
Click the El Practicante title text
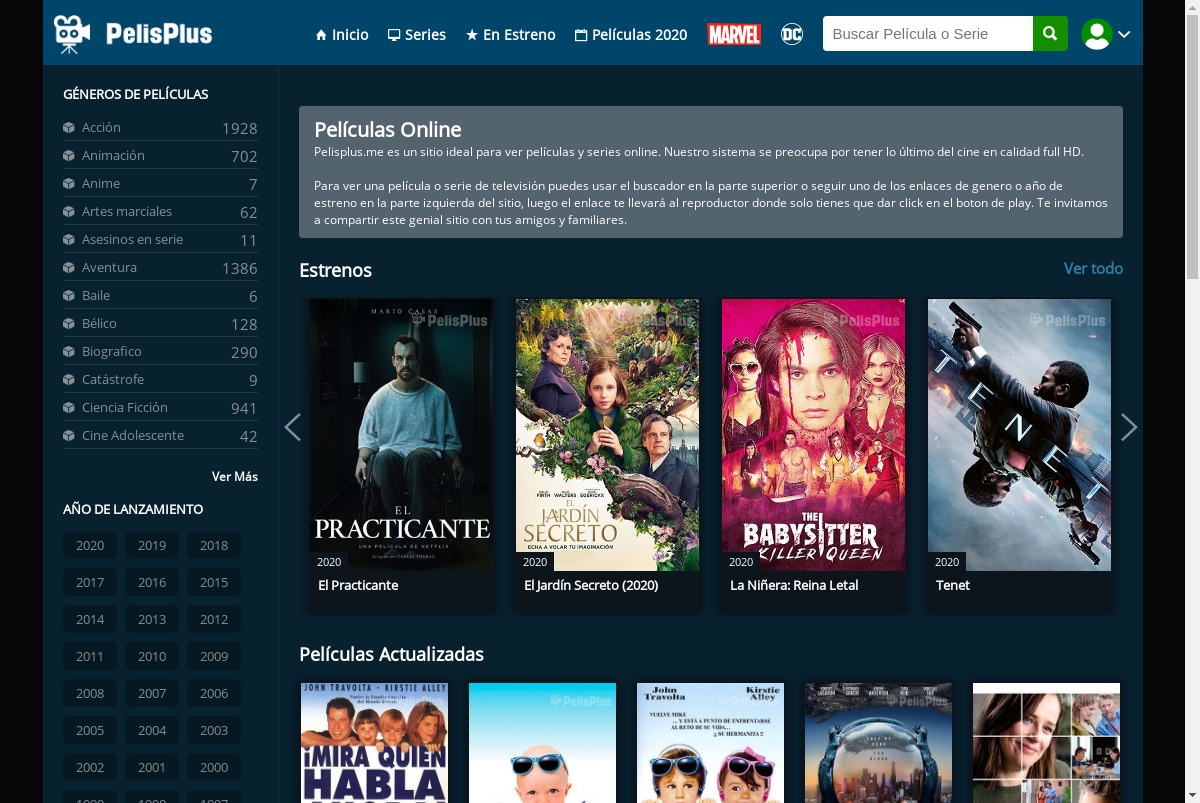[358, 585]
